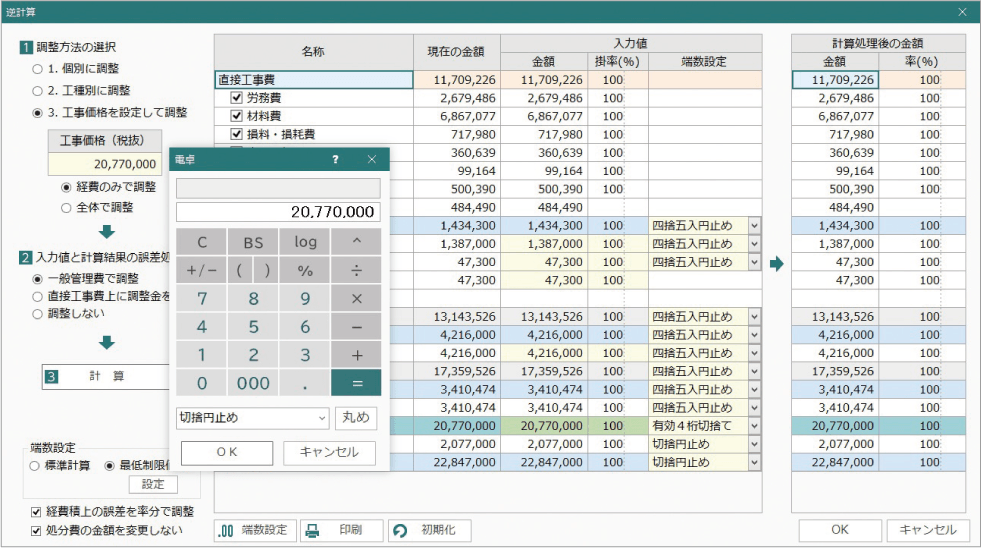
Task: Open the 有効4桁切捨て dropdown in the 20,770,000 row
Action: (x=755, y=426)
